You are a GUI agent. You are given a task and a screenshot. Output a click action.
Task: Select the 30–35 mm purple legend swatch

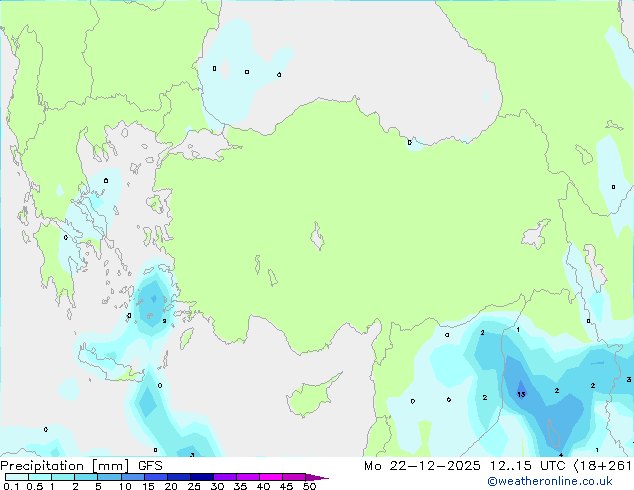point(224,477)
